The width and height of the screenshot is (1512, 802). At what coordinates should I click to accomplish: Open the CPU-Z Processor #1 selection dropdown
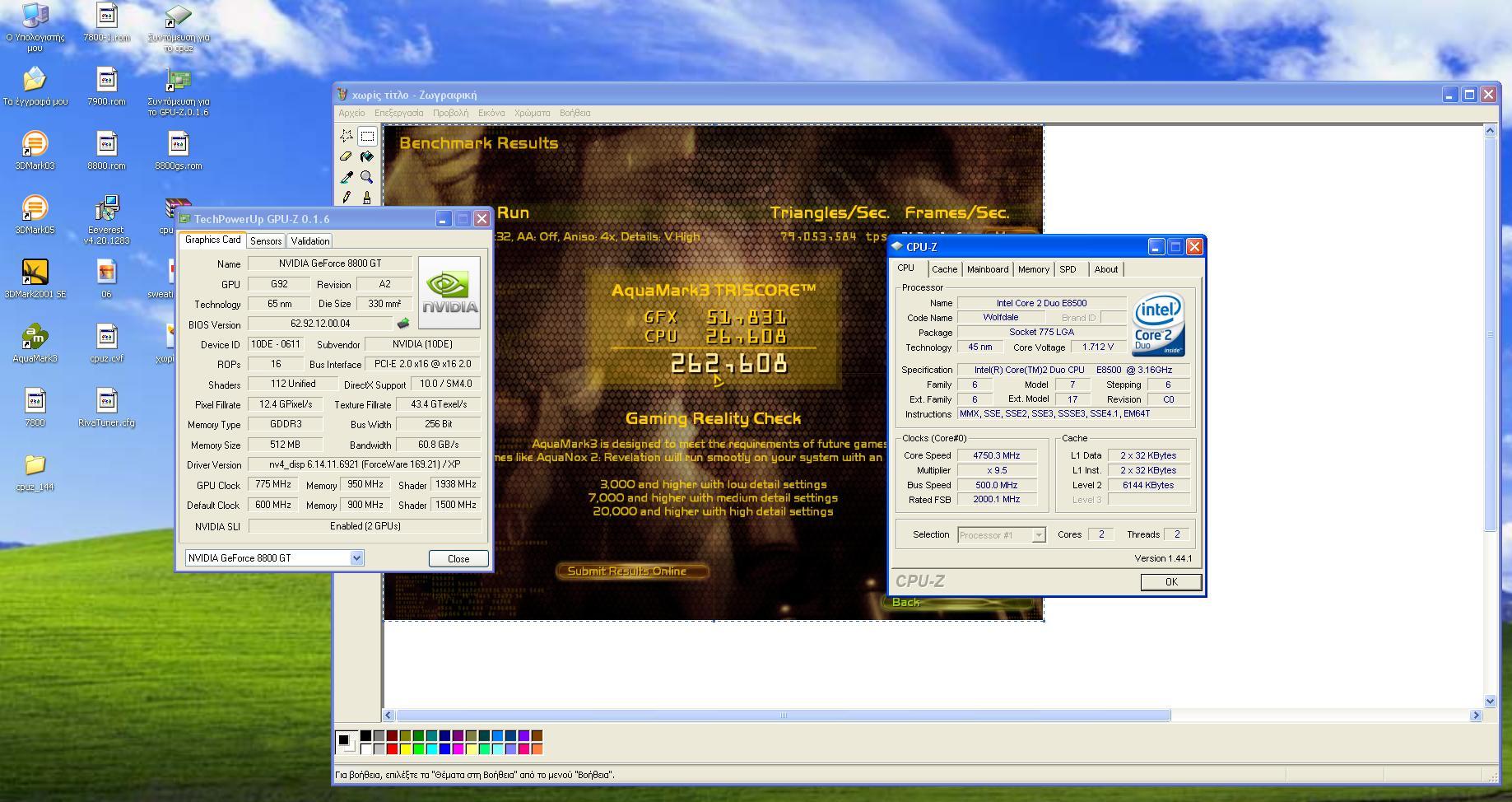[x=1039, y=535]
